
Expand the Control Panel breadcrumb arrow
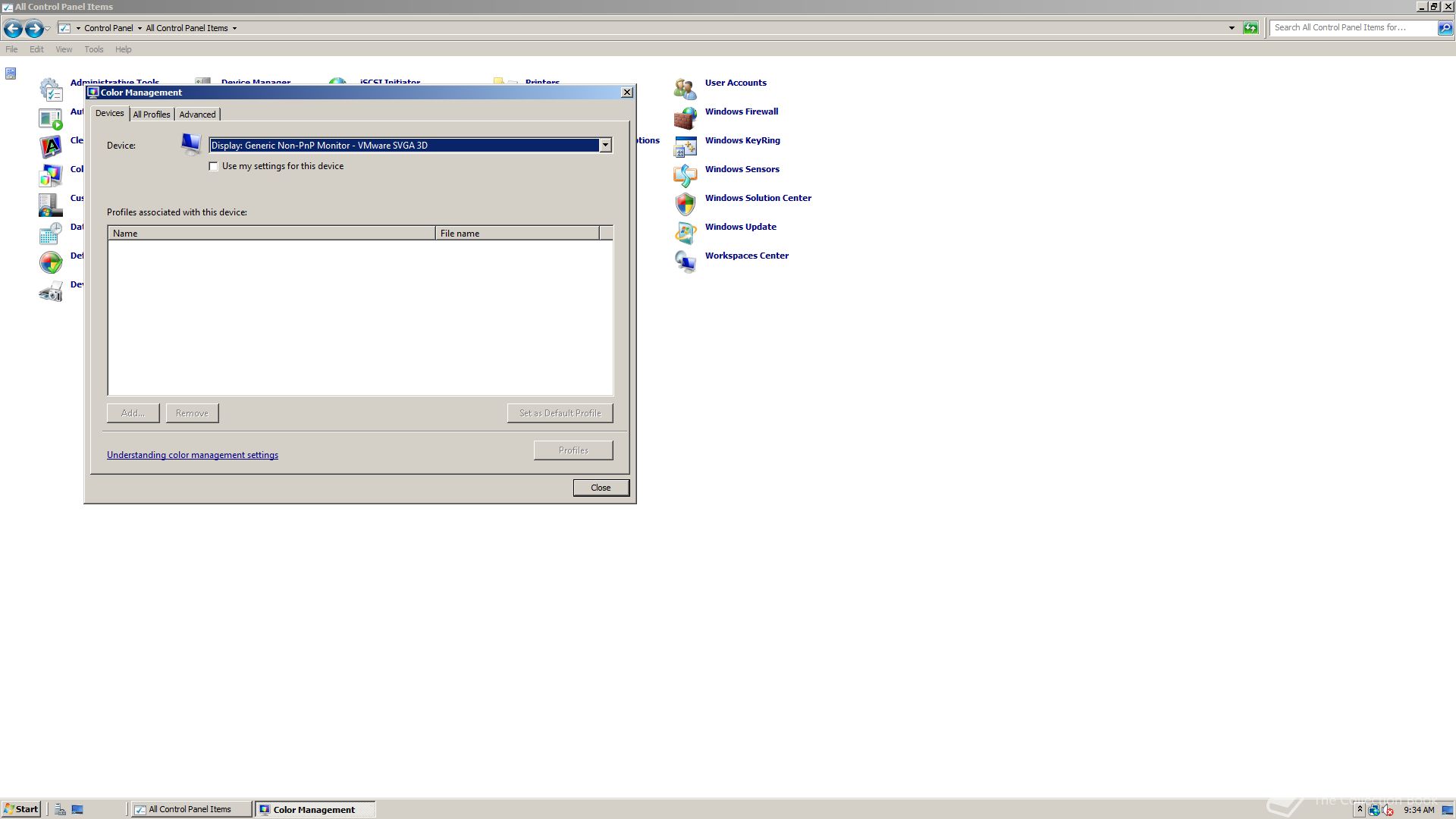[140, 28]
